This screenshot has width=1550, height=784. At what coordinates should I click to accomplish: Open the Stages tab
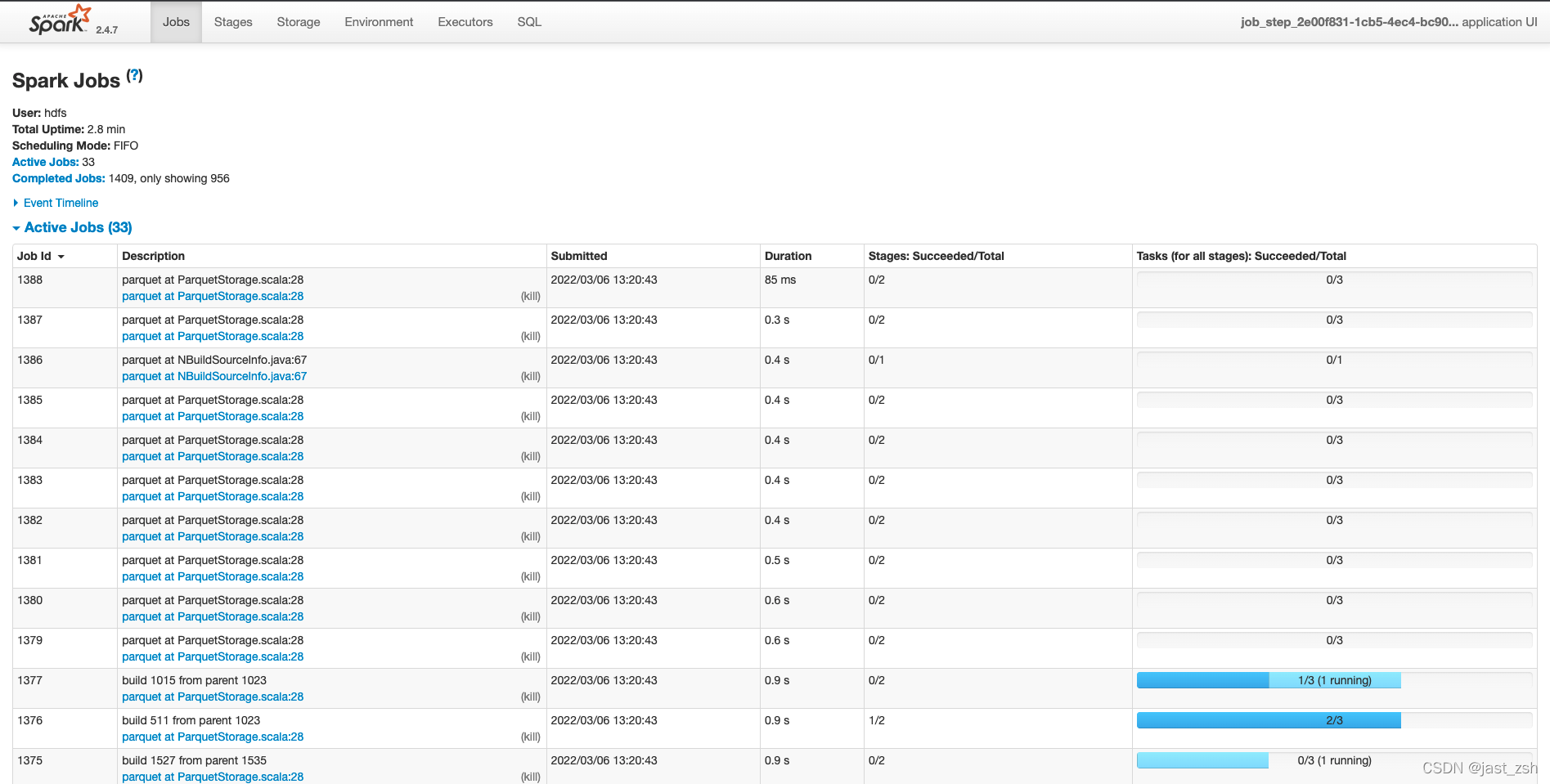coord(233,22)
